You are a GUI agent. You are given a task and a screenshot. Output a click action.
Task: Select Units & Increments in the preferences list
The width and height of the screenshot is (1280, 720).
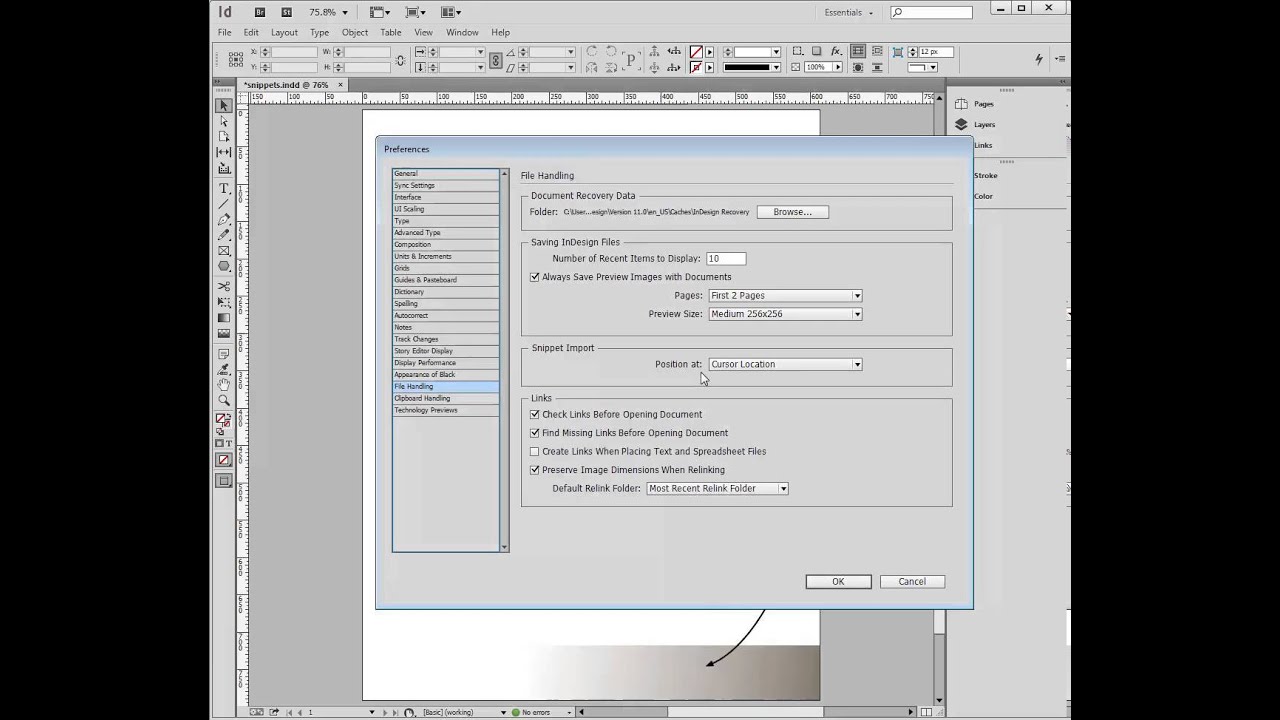pos(446,256)
